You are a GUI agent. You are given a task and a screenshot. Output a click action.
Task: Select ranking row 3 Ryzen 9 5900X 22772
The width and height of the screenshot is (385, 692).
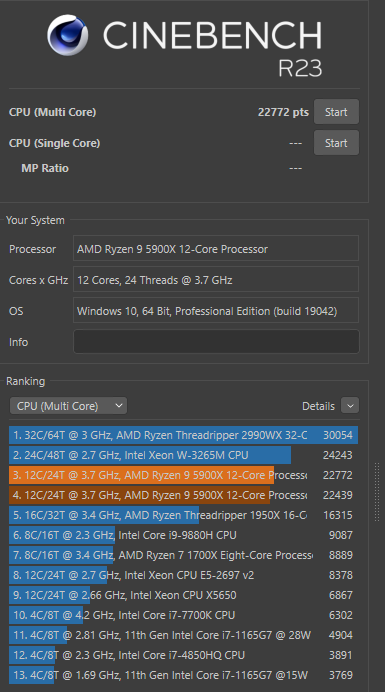[x=183, y=475]
